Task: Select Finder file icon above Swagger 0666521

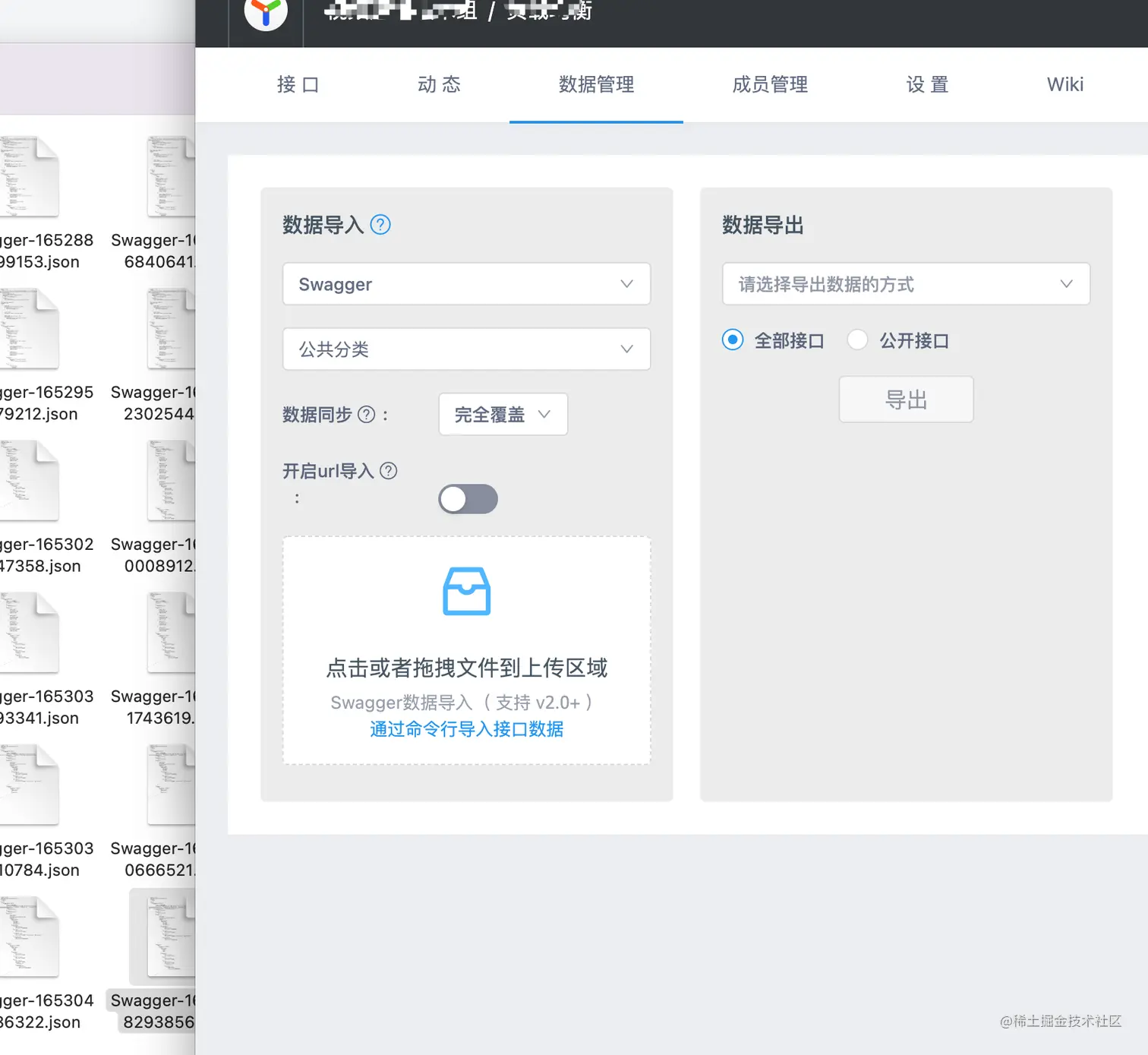Action: [172, 785]
